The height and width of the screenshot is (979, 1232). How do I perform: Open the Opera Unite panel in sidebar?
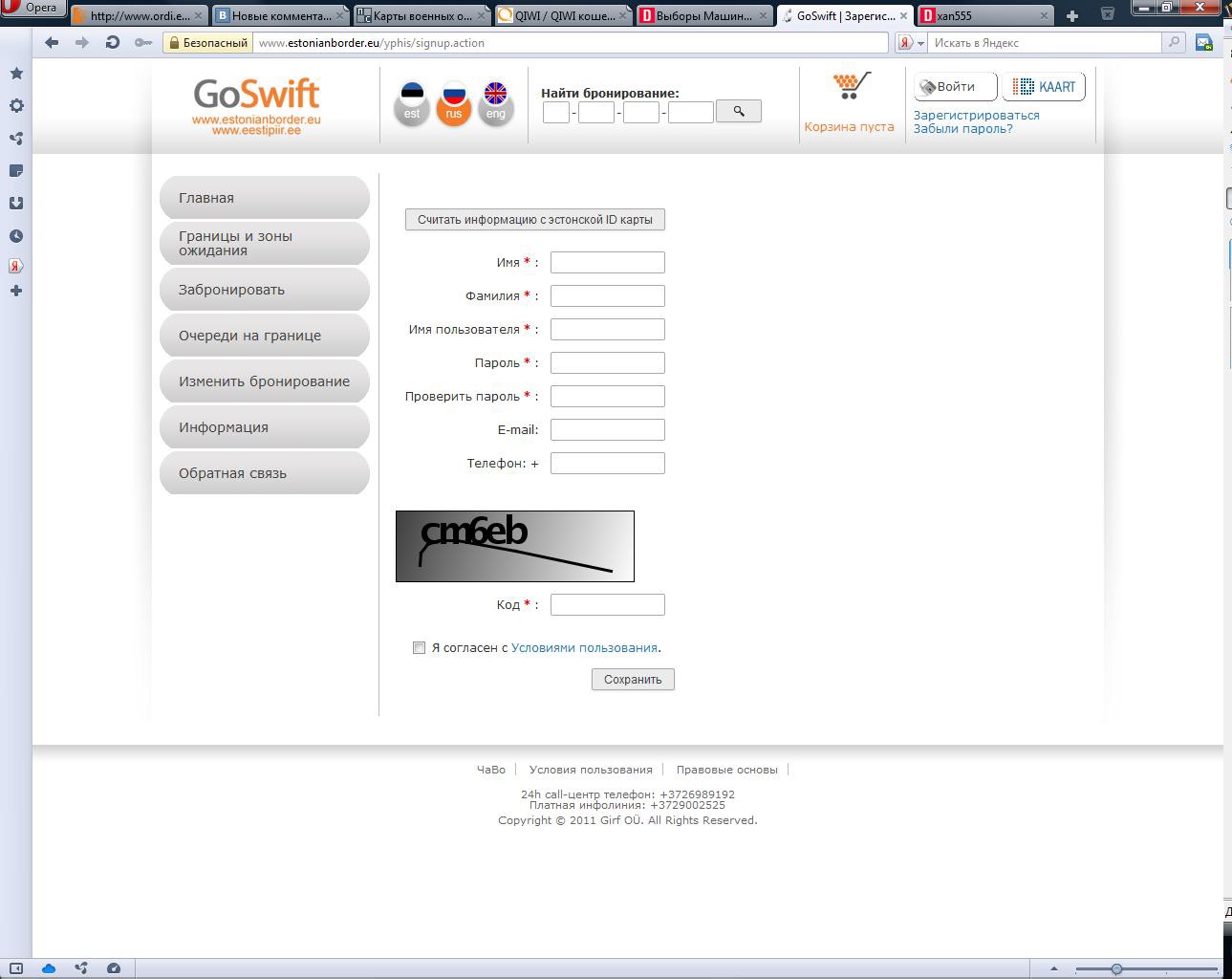click(16, 139)
